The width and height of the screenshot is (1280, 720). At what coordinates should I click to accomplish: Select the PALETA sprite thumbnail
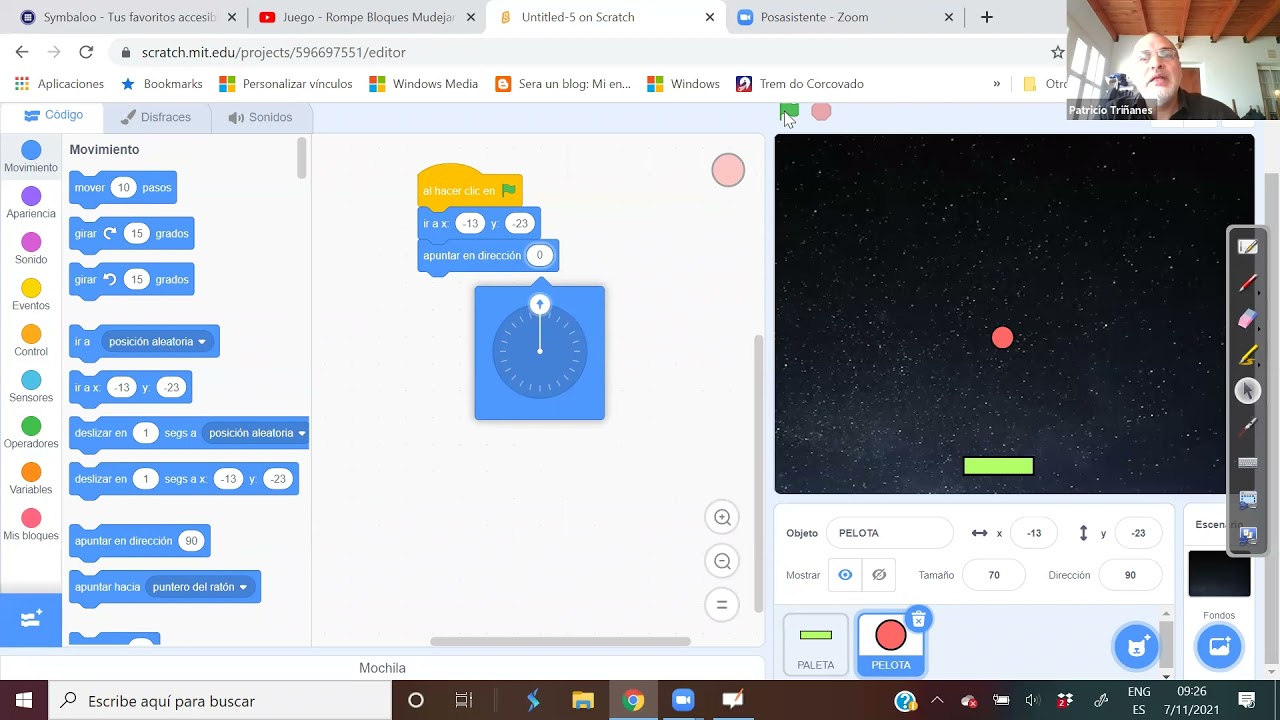coord(816,645)
